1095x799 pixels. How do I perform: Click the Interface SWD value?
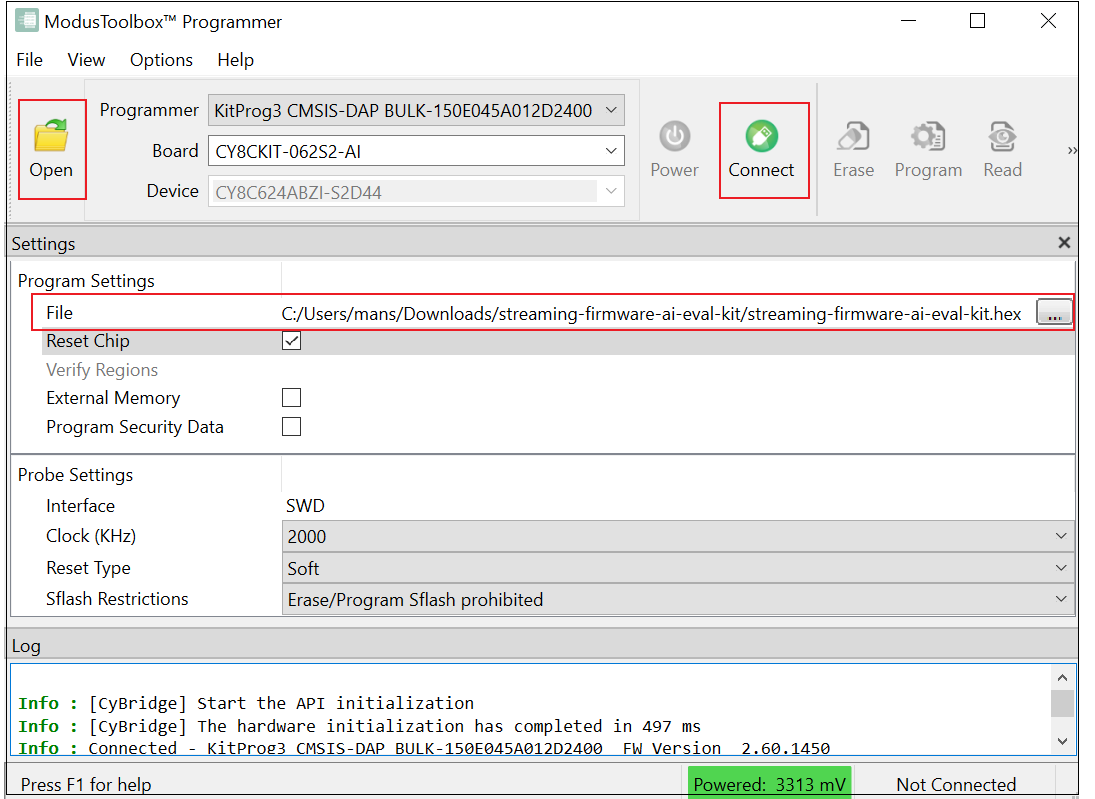(305, 506)
